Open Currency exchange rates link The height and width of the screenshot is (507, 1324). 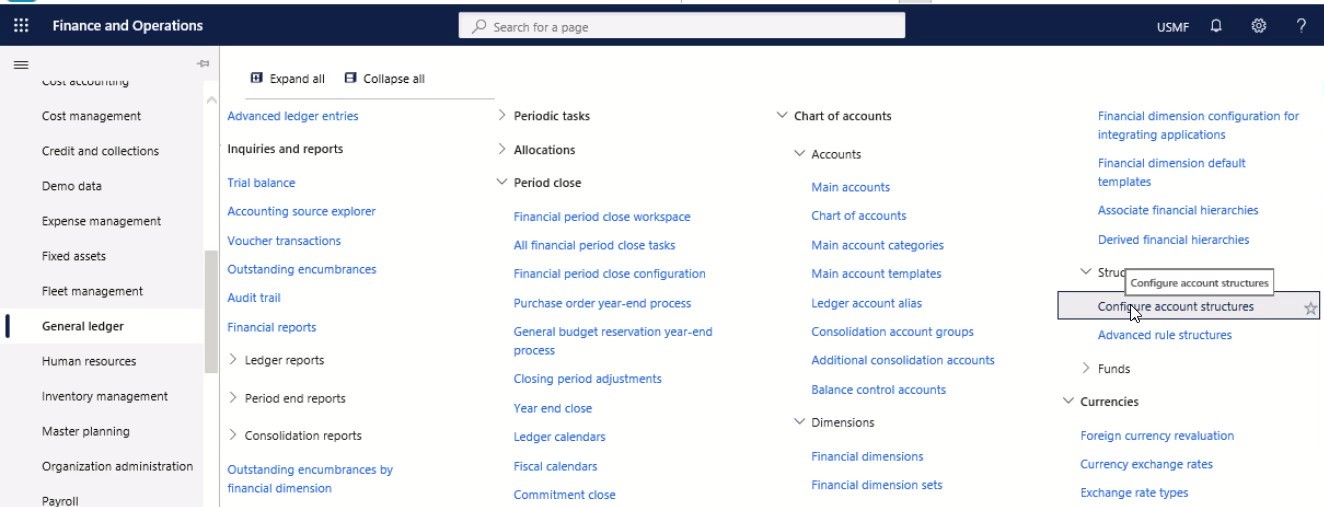(1146, 464)
